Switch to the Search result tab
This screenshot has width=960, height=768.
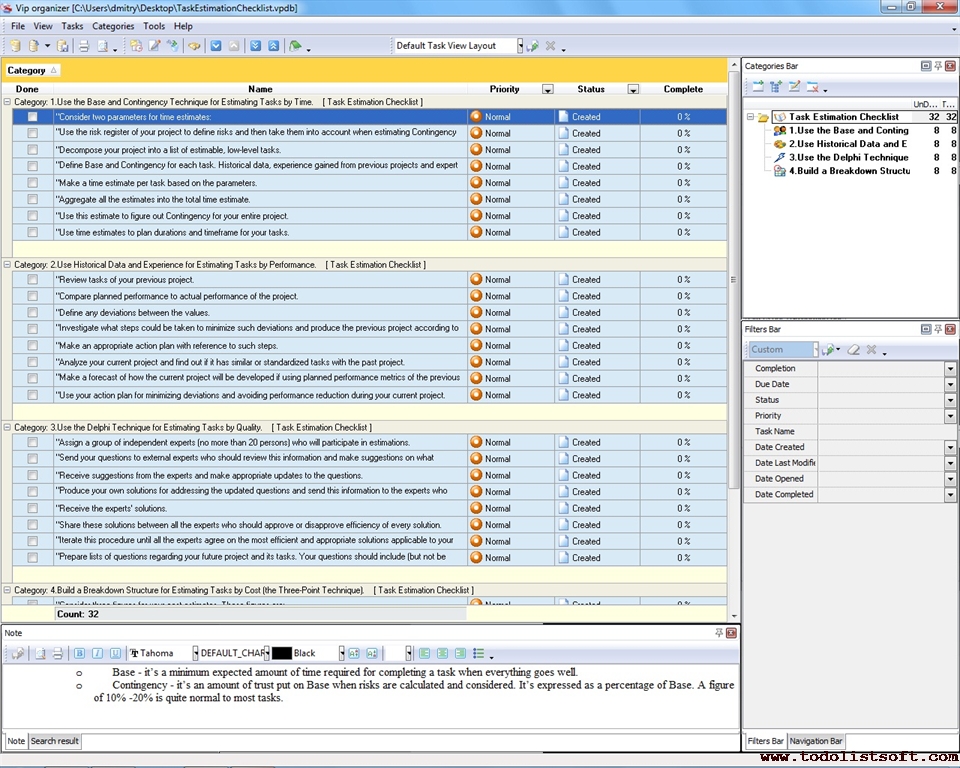(55, 741)
